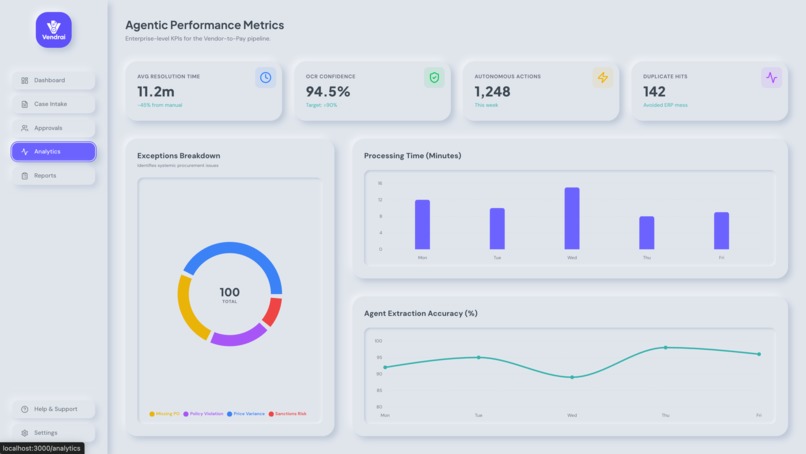This screenshot has height=454, width=806.
Task: Click the 'Target: >90%' caption
Action: click(322, 105)
